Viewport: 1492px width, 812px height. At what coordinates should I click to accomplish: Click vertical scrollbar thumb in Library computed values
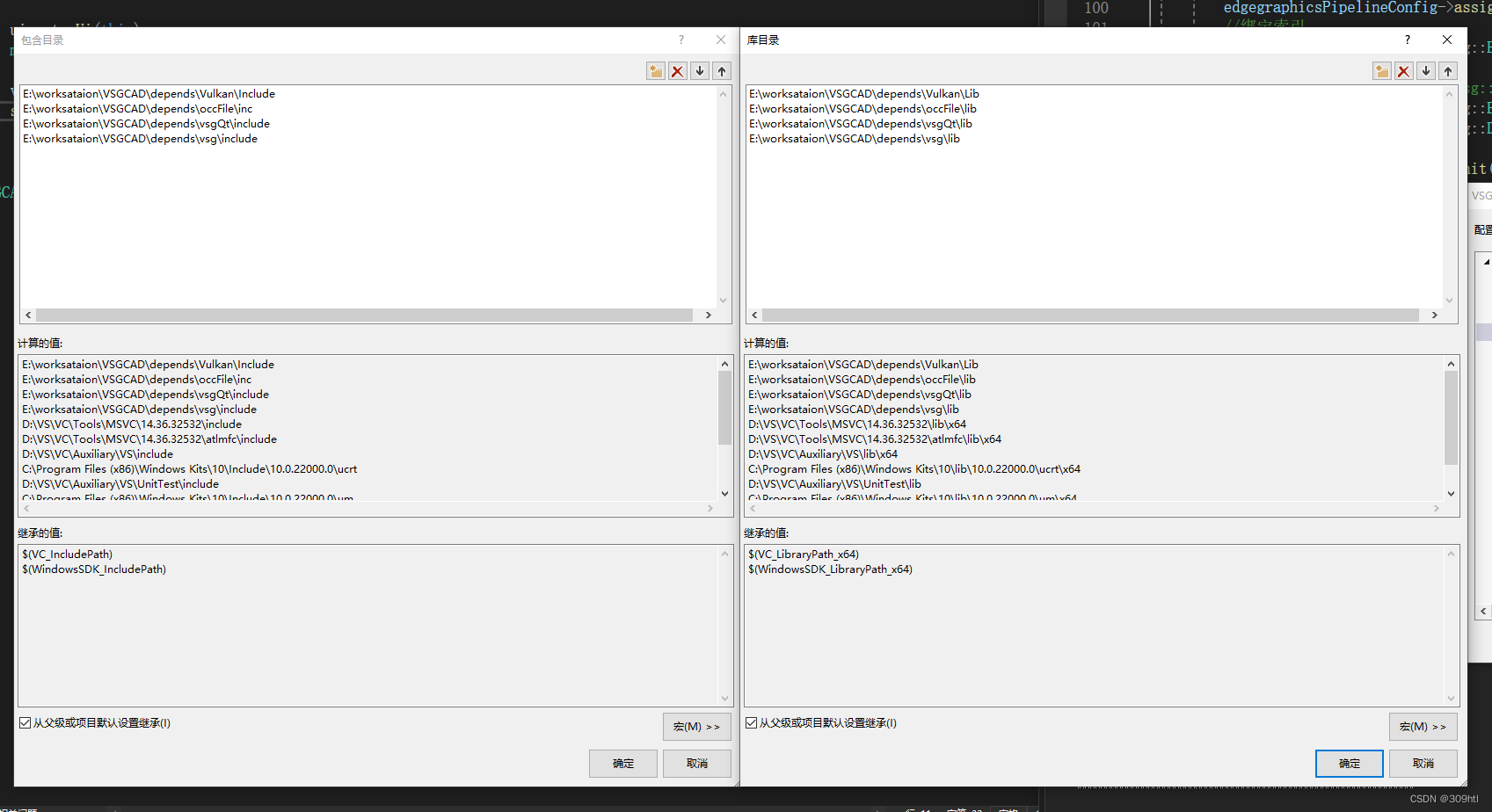pos(1452,417)
